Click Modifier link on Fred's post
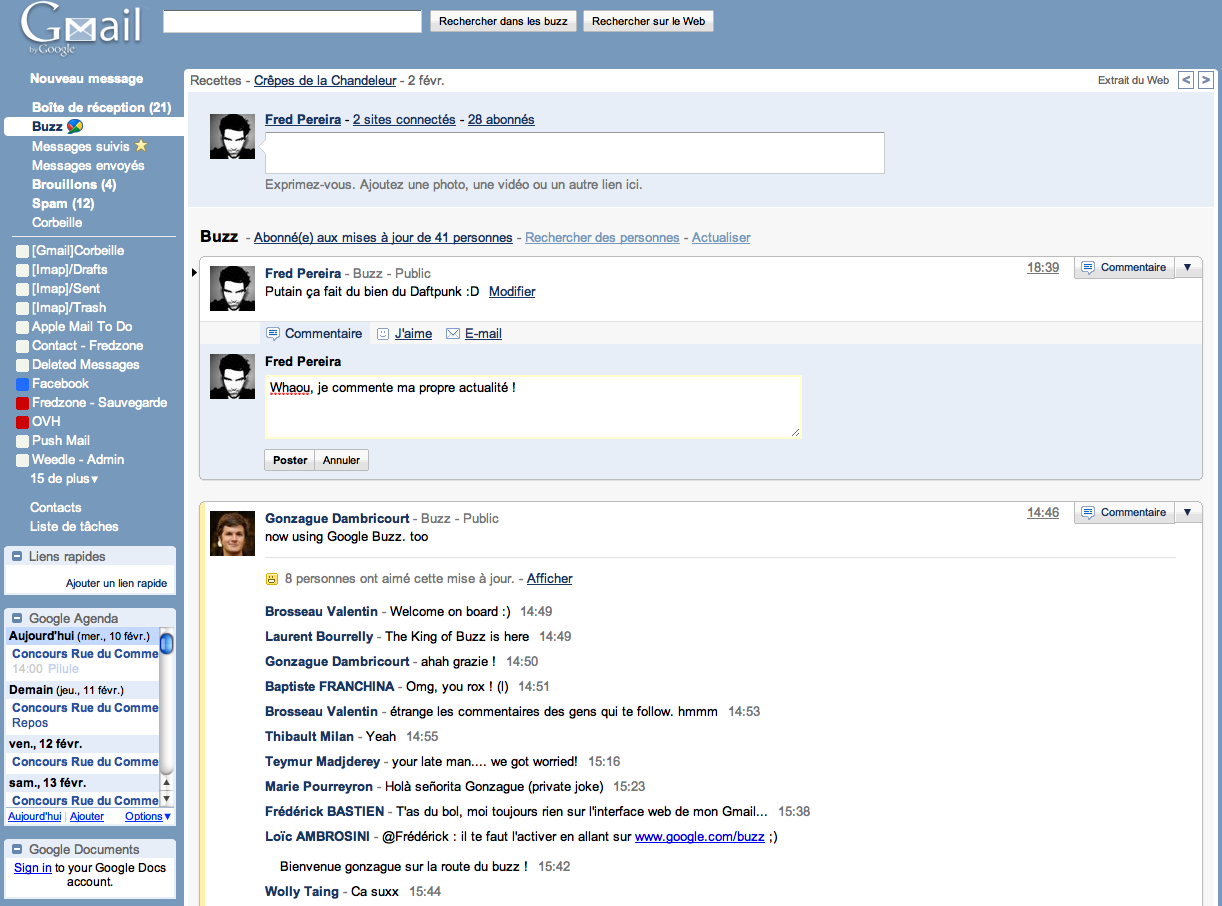 [512, 292]
